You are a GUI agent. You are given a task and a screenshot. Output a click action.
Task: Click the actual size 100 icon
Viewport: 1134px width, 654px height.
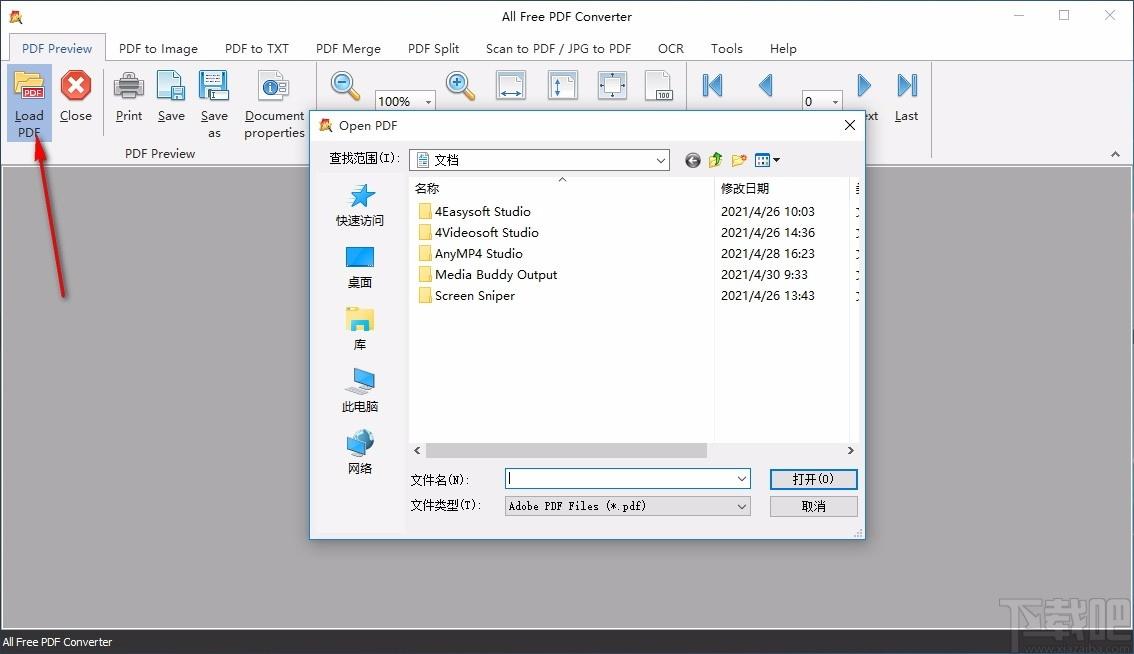coord(659,85)
